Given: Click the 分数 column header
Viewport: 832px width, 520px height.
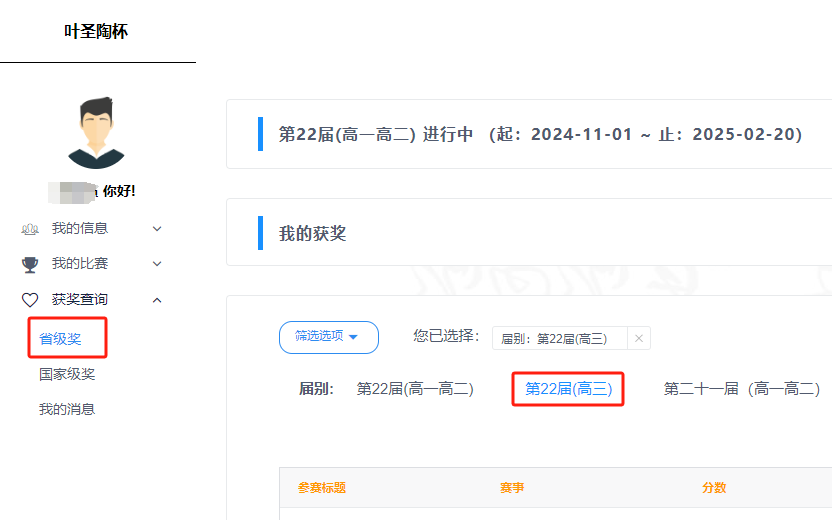Looking at the screenshot, I should point(714,488).
